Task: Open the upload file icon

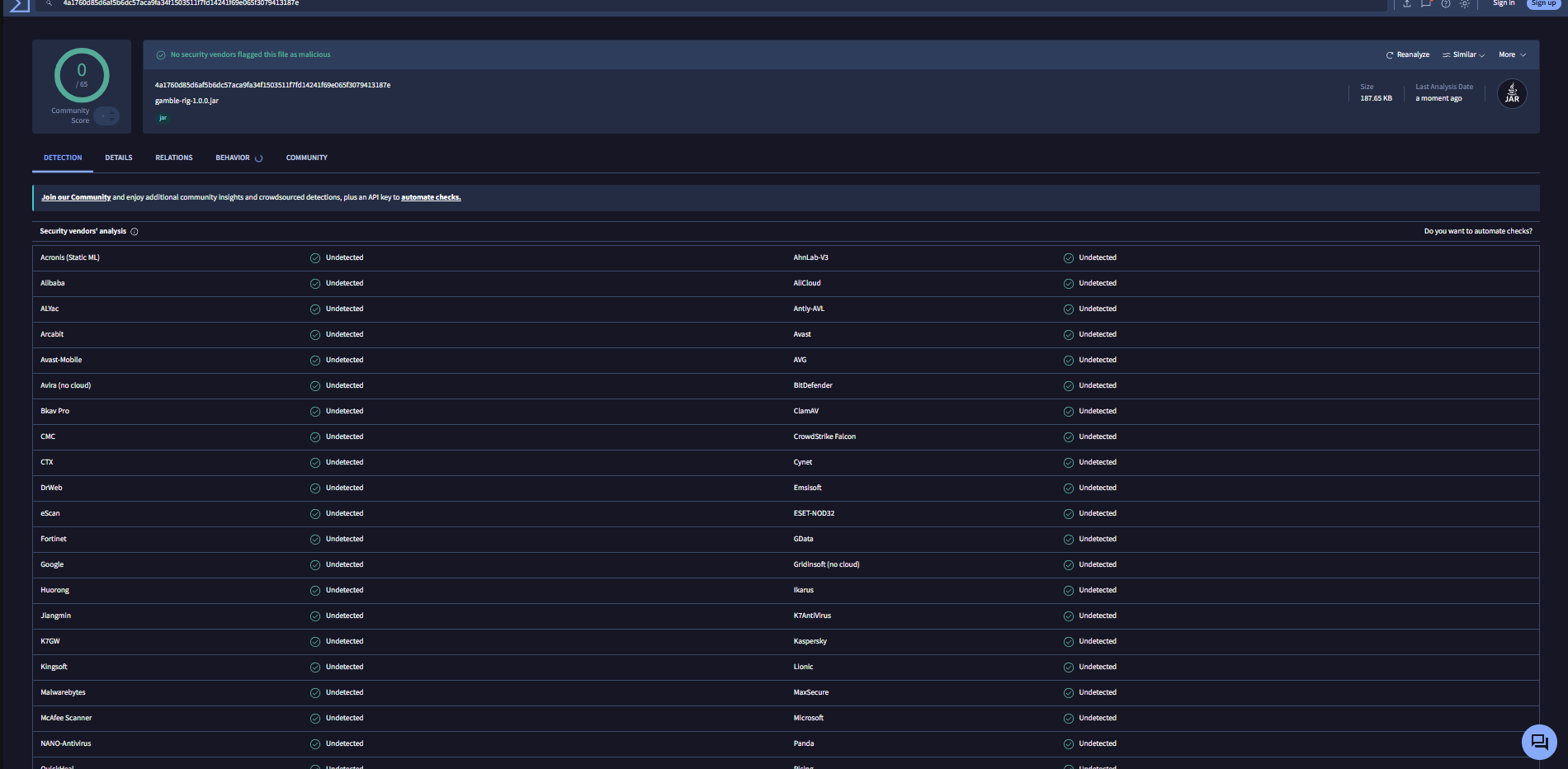Action: click(x=1407, y=4)
